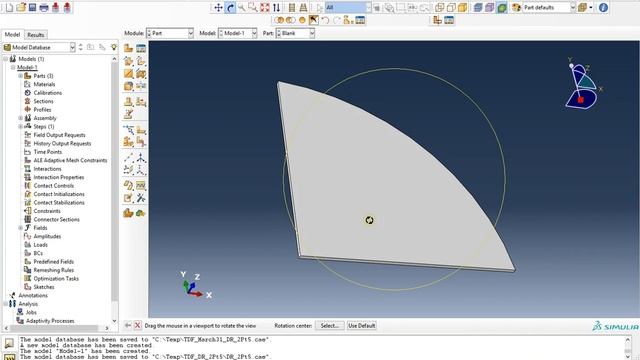Open a model database file
Screen dimensions: 640x360
point(21,7)
